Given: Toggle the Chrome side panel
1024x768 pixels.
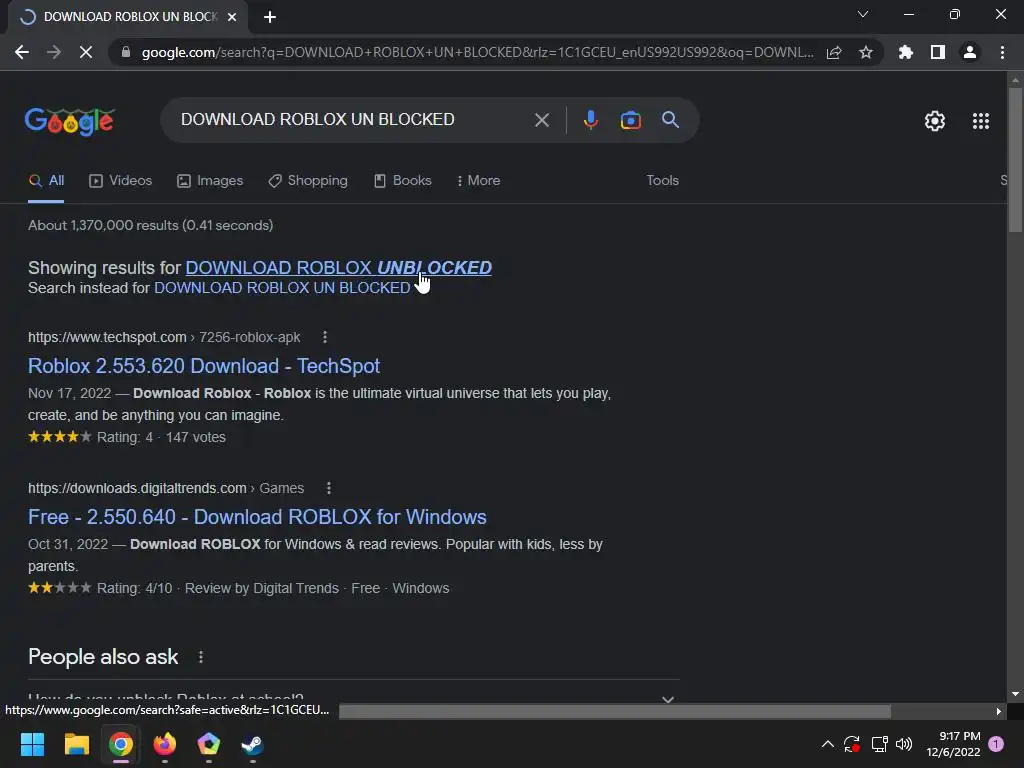Looking at the screenshot, I should point(938,52).
